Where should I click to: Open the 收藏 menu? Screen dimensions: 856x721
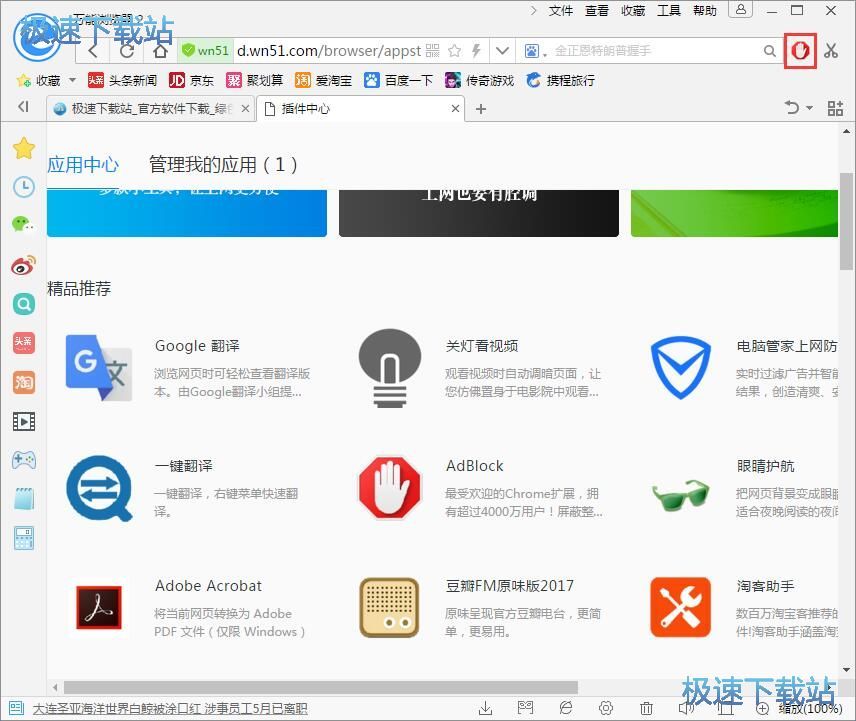[633, 10]
